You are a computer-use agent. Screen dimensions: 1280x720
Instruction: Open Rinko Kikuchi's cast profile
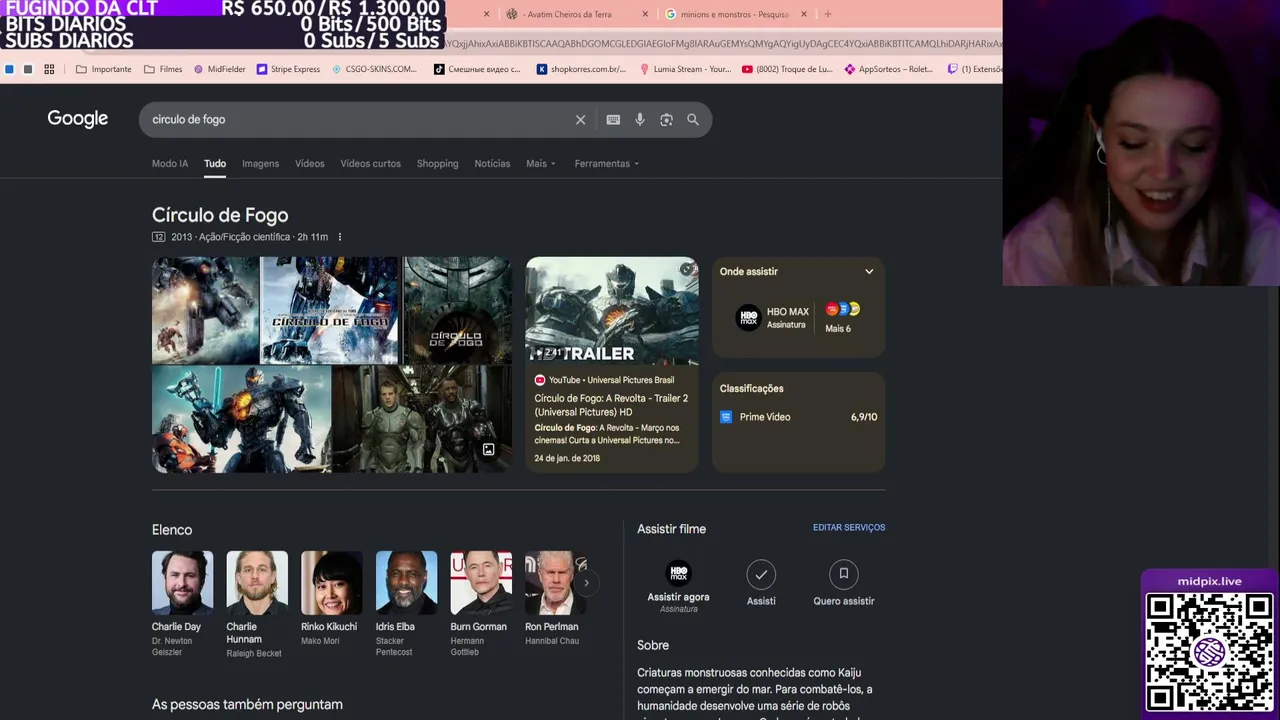[331, 599]
